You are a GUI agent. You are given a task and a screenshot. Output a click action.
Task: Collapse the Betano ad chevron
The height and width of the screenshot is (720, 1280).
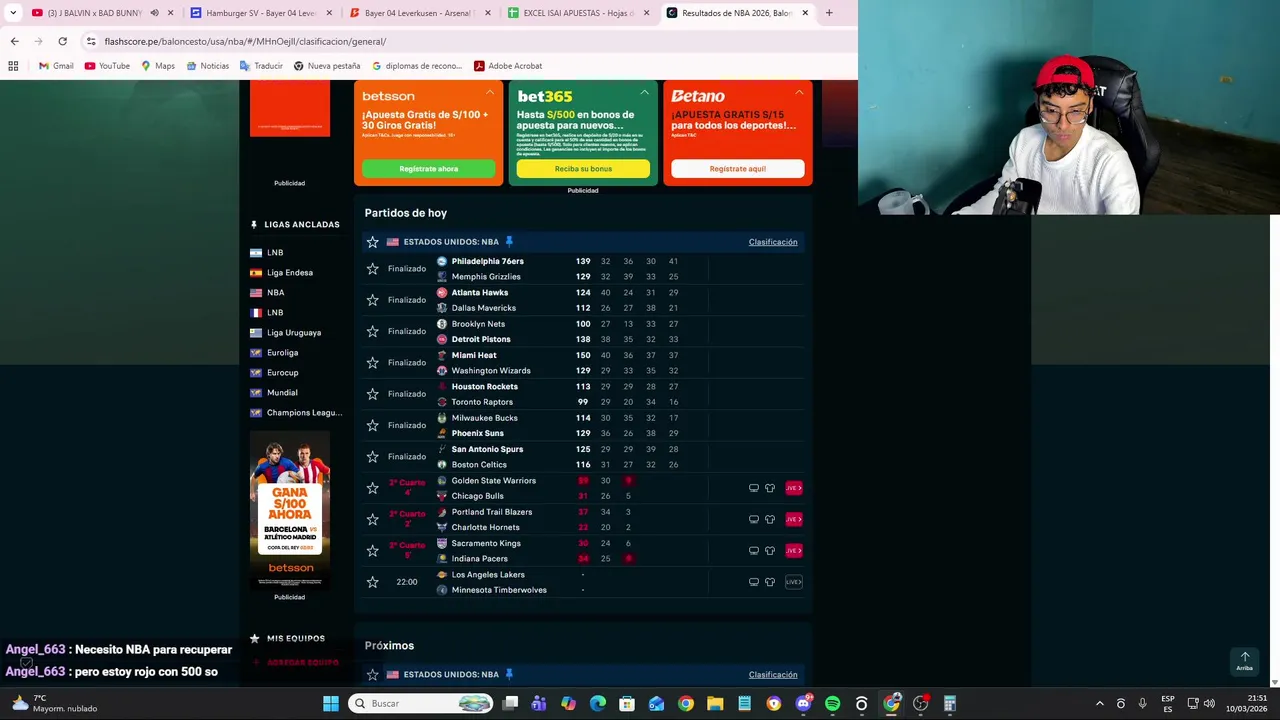click(799, 92)
